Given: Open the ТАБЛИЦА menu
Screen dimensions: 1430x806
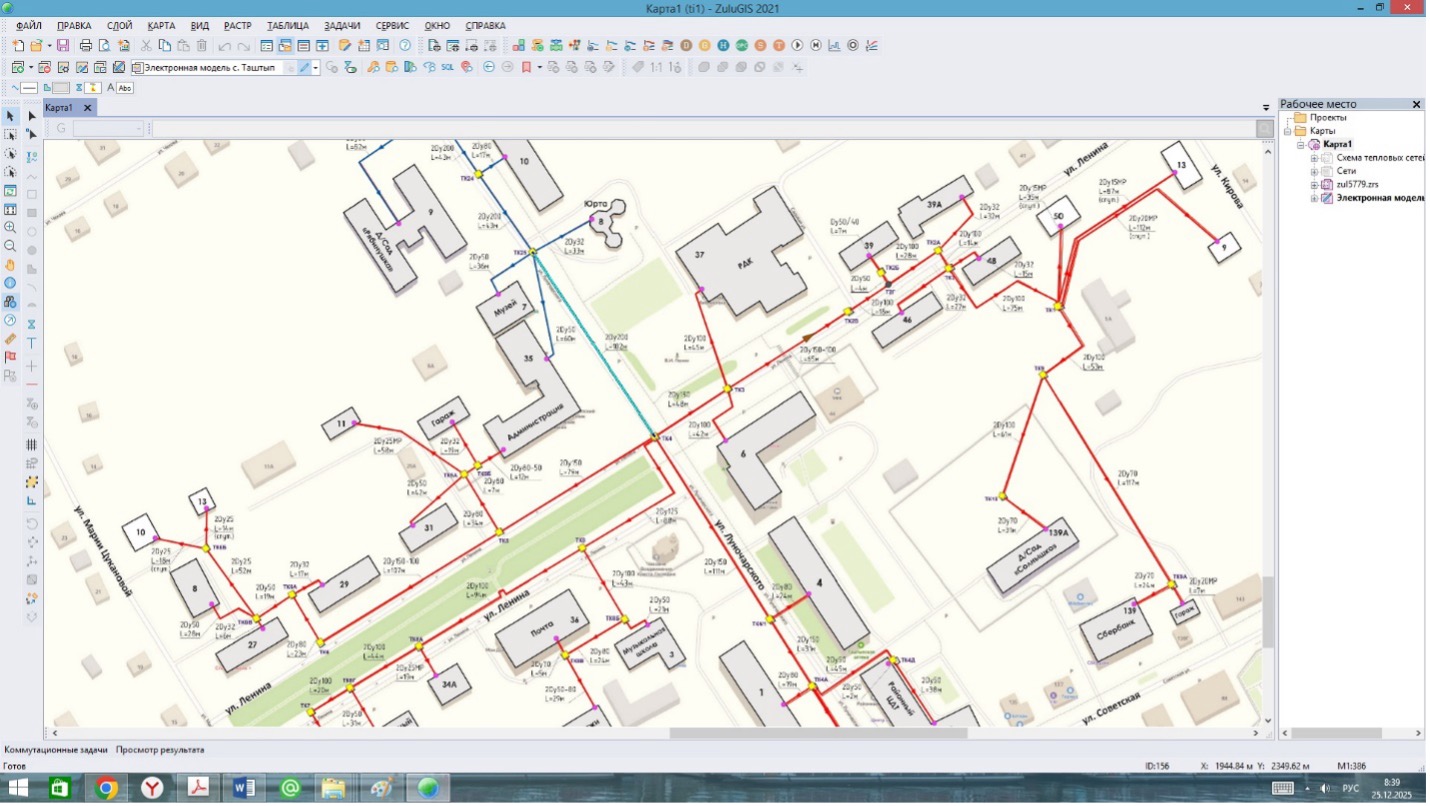Looking at the screenshot, I should (288, 25).
